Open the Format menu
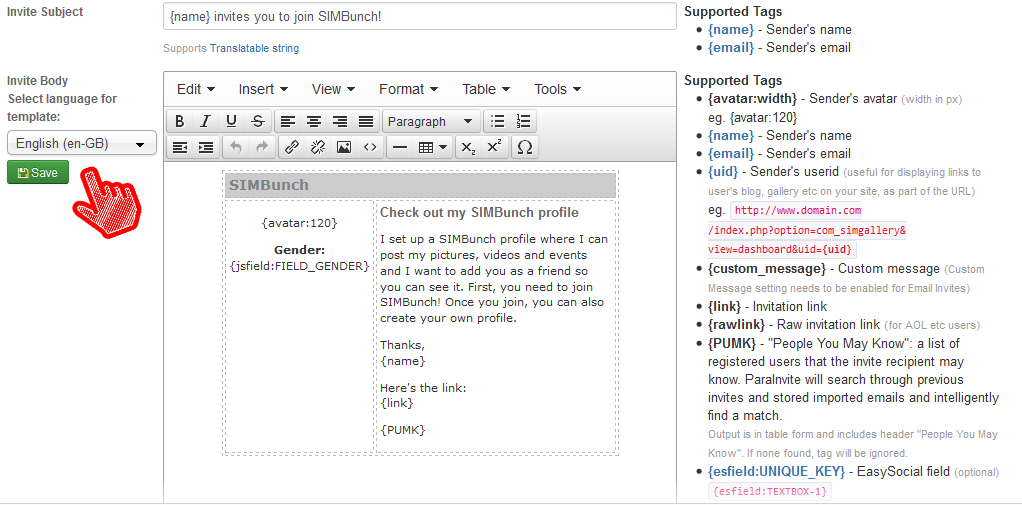The width and height of the screenshot is (1022, 505). click(x=409, y=89)
